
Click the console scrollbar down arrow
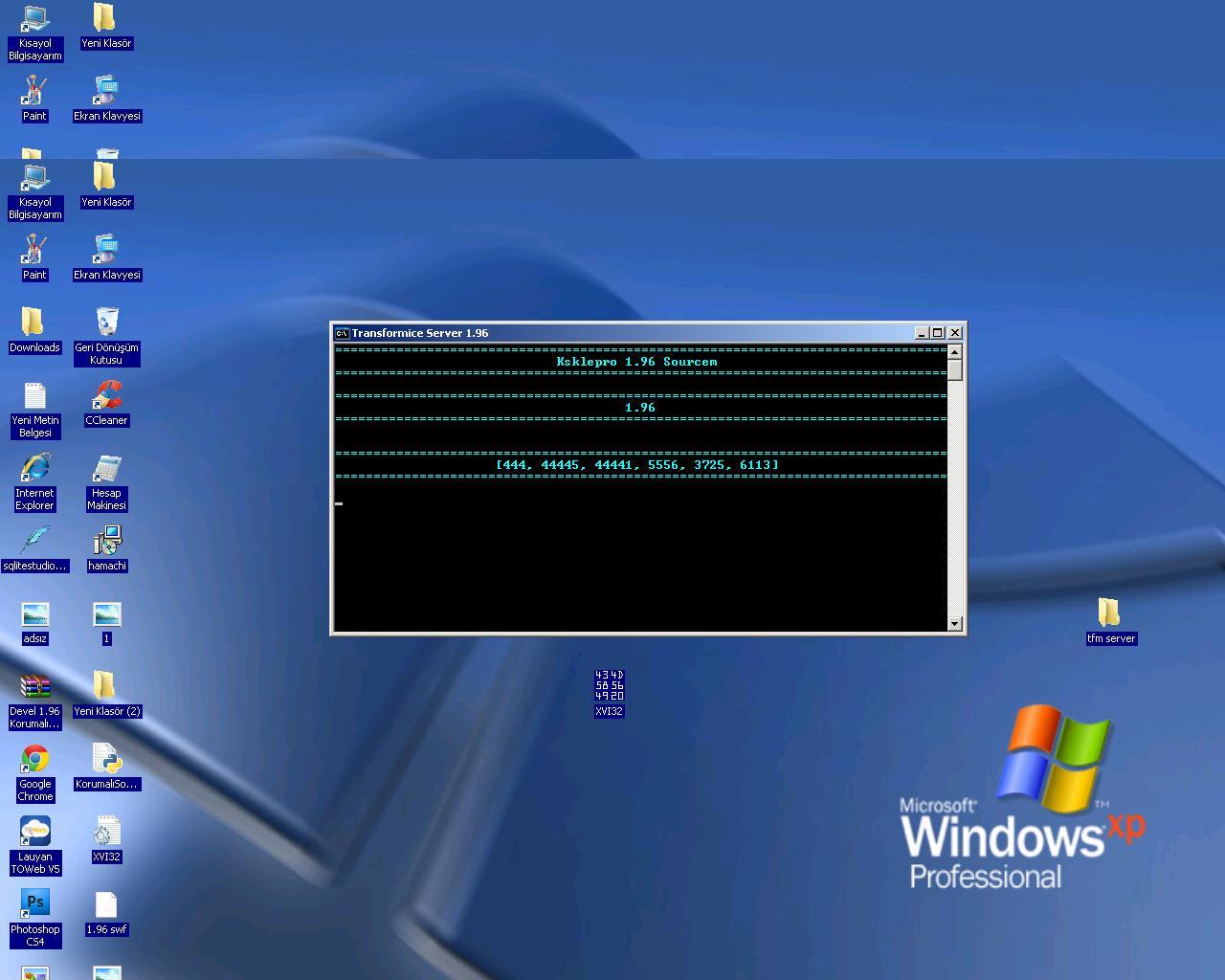point(954,624)
